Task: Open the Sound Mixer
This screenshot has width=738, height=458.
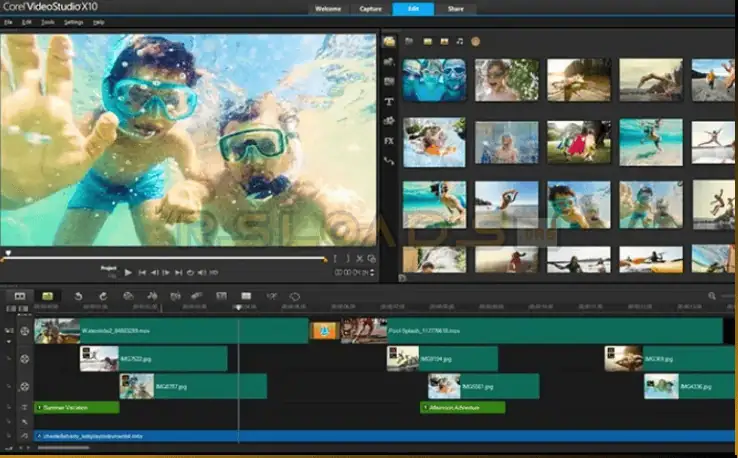Action: (x=152, y=296)
